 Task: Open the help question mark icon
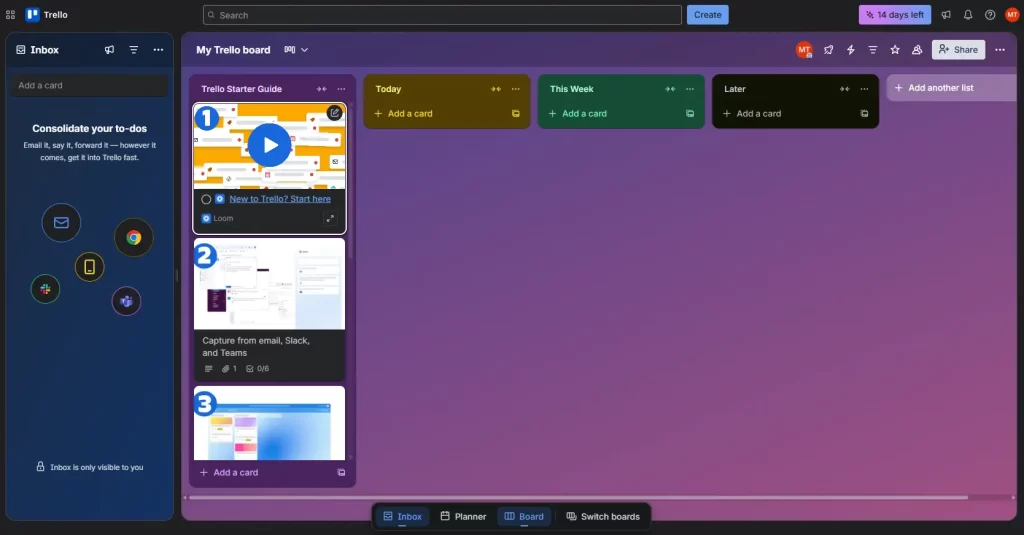coord(990,15)
